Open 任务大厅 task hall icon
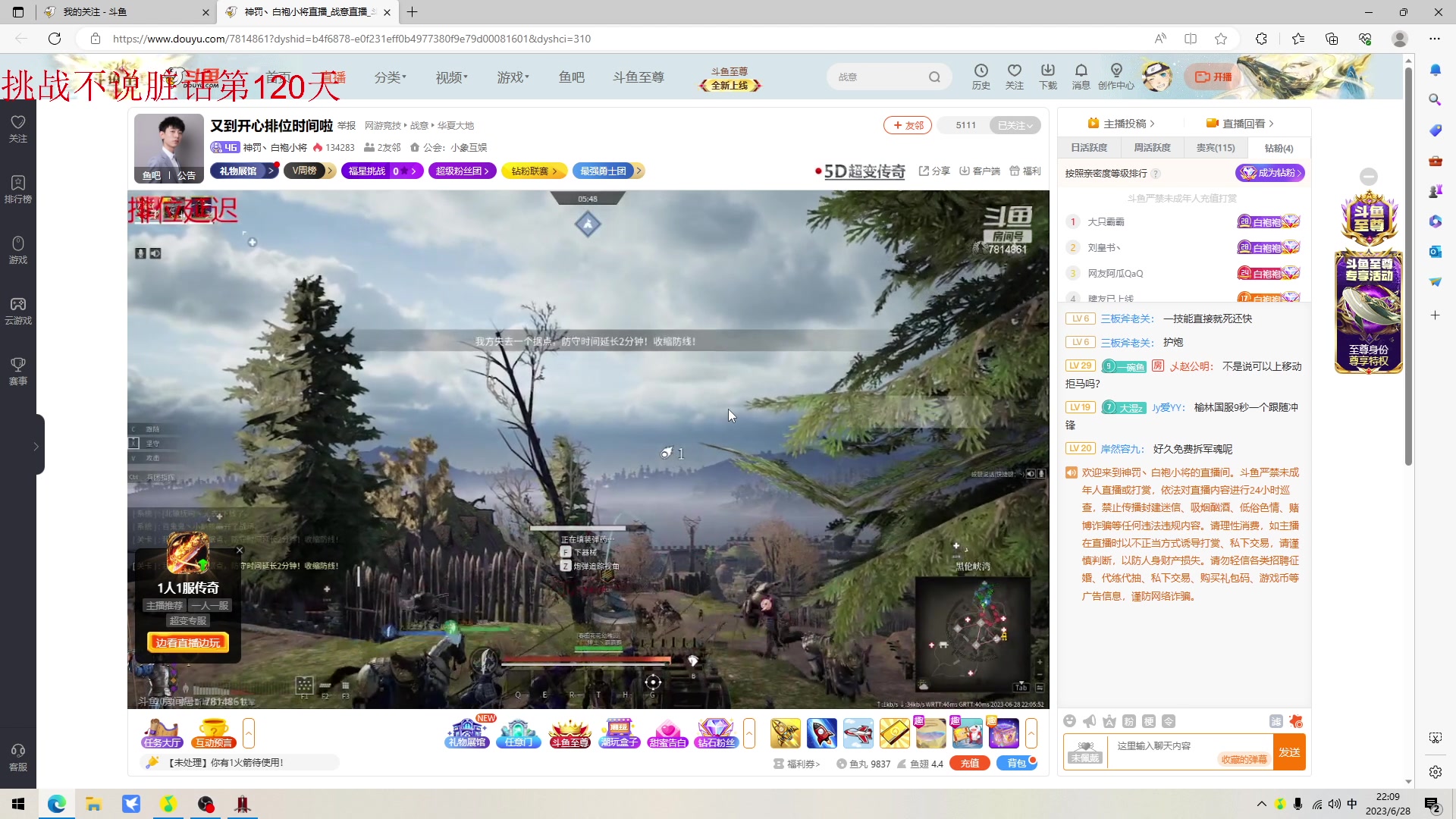 (x=162, y=733)
